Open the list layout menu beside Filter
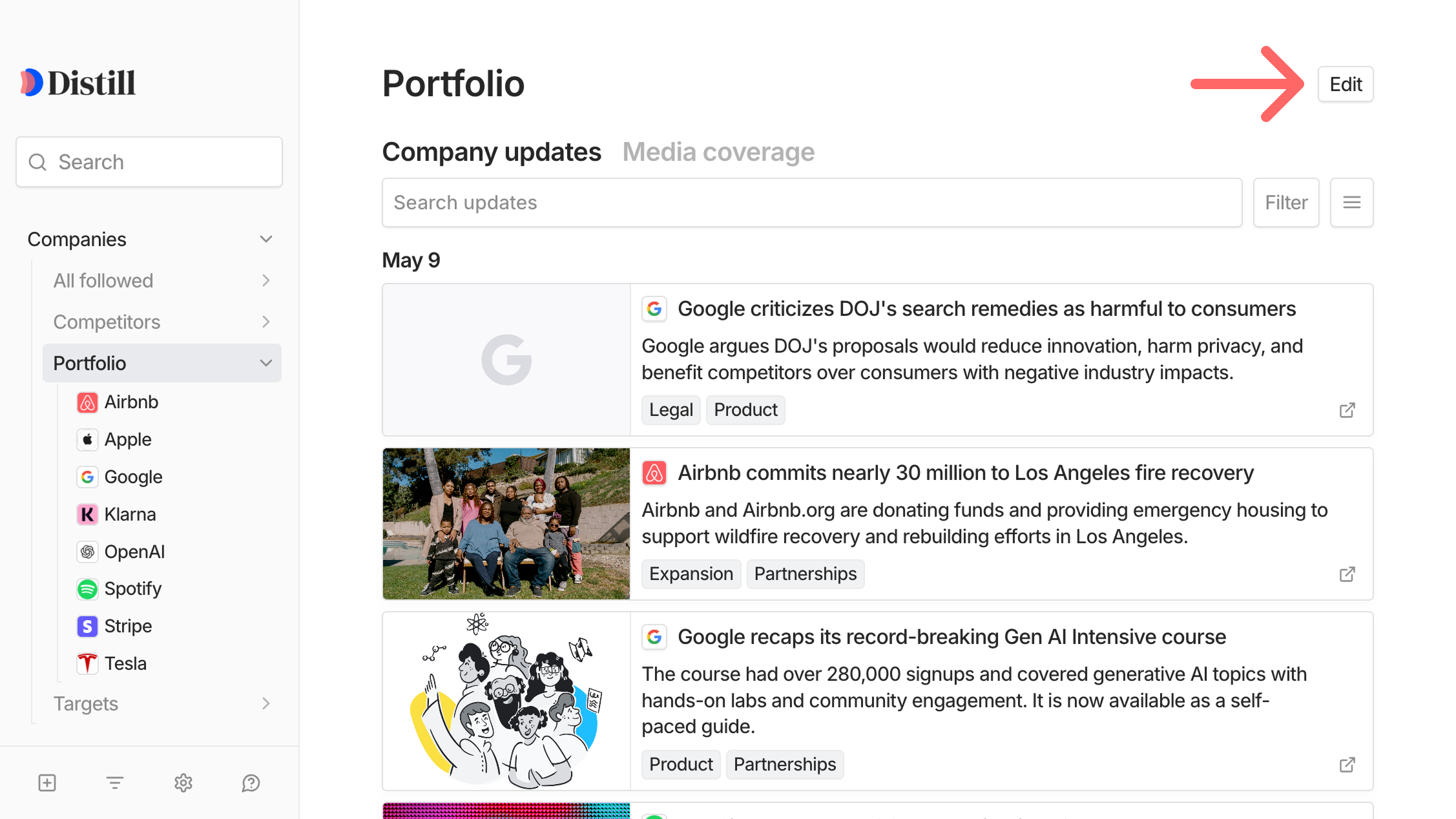Viewport: 1456px width, 819px height. point(1351,202)
